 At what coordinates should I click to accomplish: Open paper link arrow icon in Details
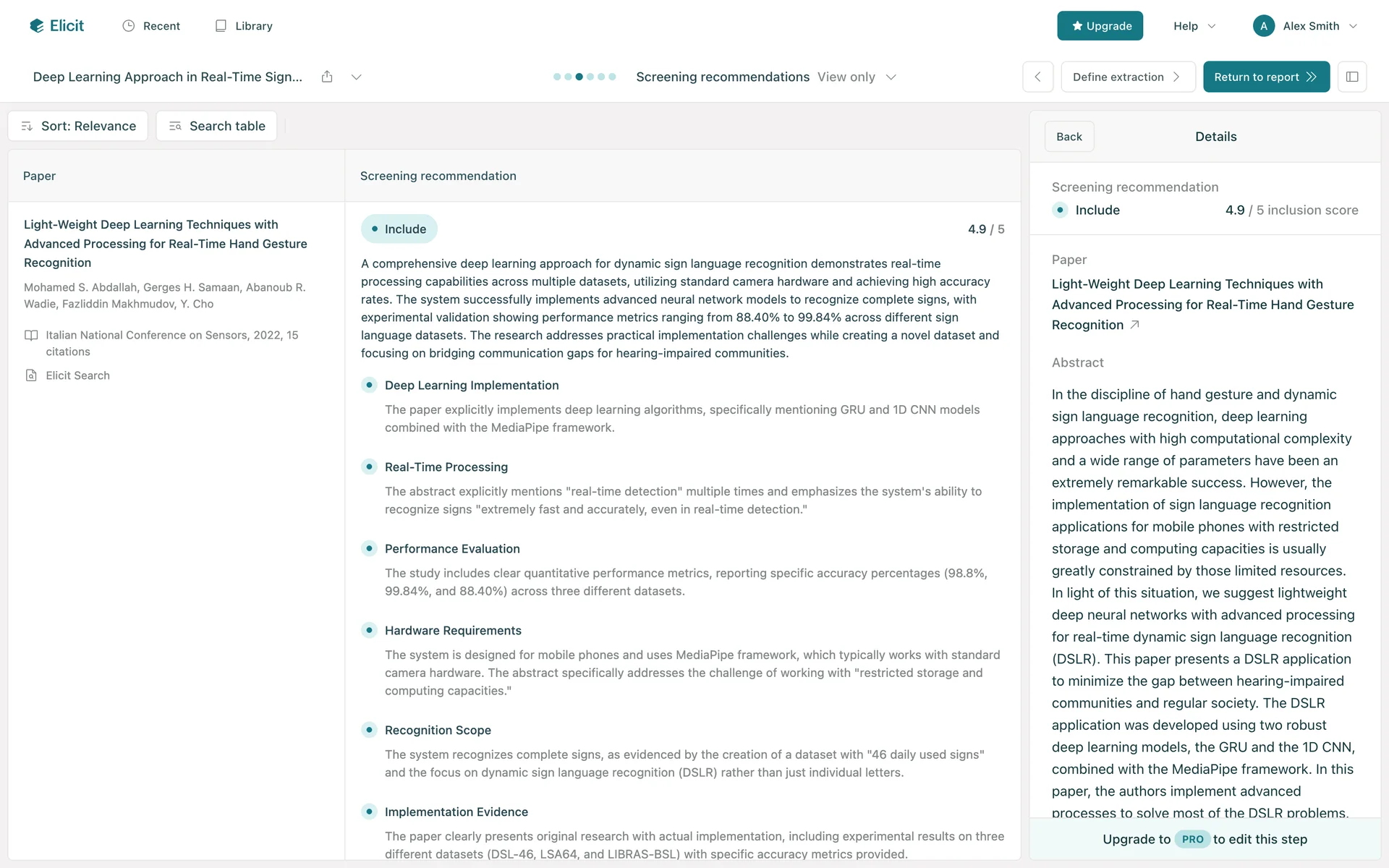pos(1134,325)
